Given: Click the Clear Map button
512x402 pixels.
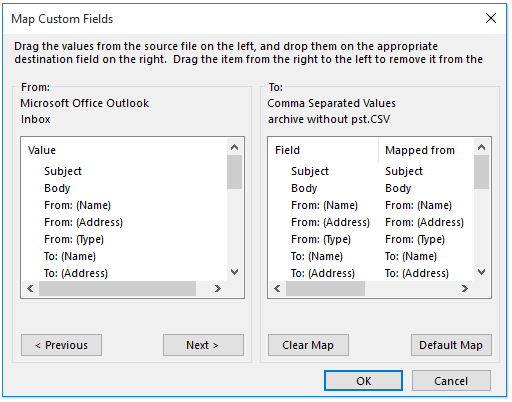Looking at the screenshot, I should [308, 345].
